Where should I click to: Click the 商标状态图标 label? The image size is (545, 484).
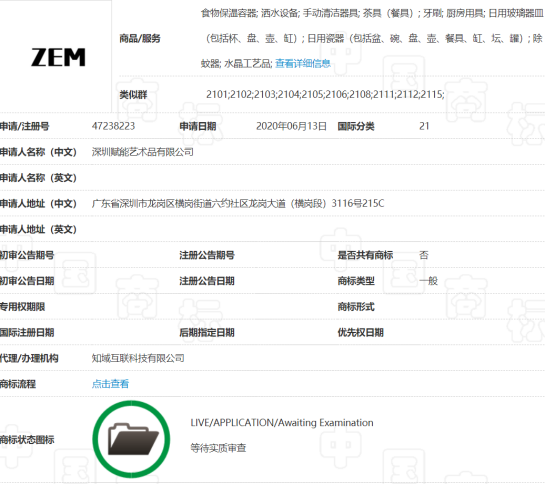pos(27,439)
